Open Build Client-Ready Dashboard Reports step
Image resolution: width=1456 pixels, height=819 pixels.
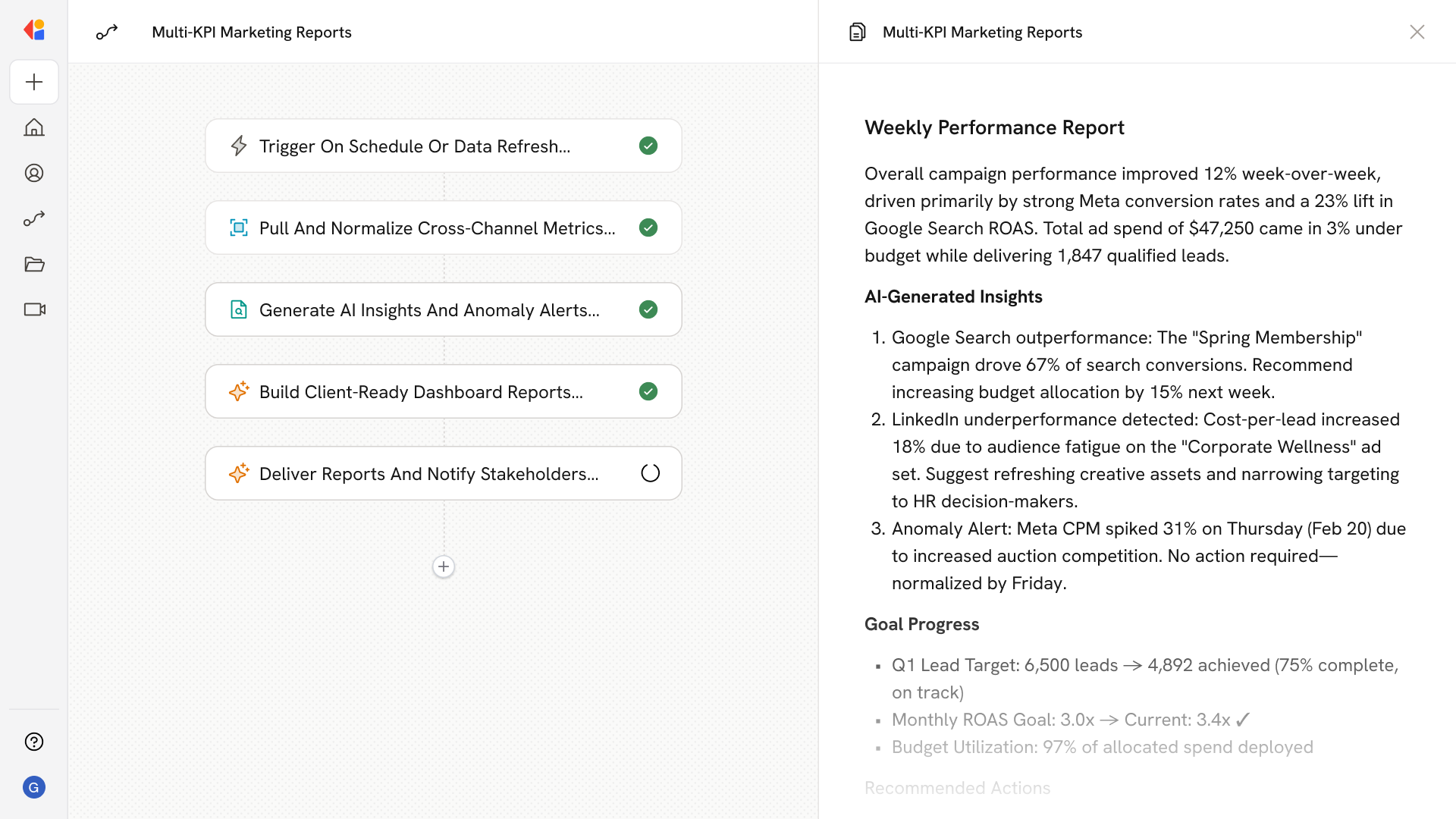(421, 391)
